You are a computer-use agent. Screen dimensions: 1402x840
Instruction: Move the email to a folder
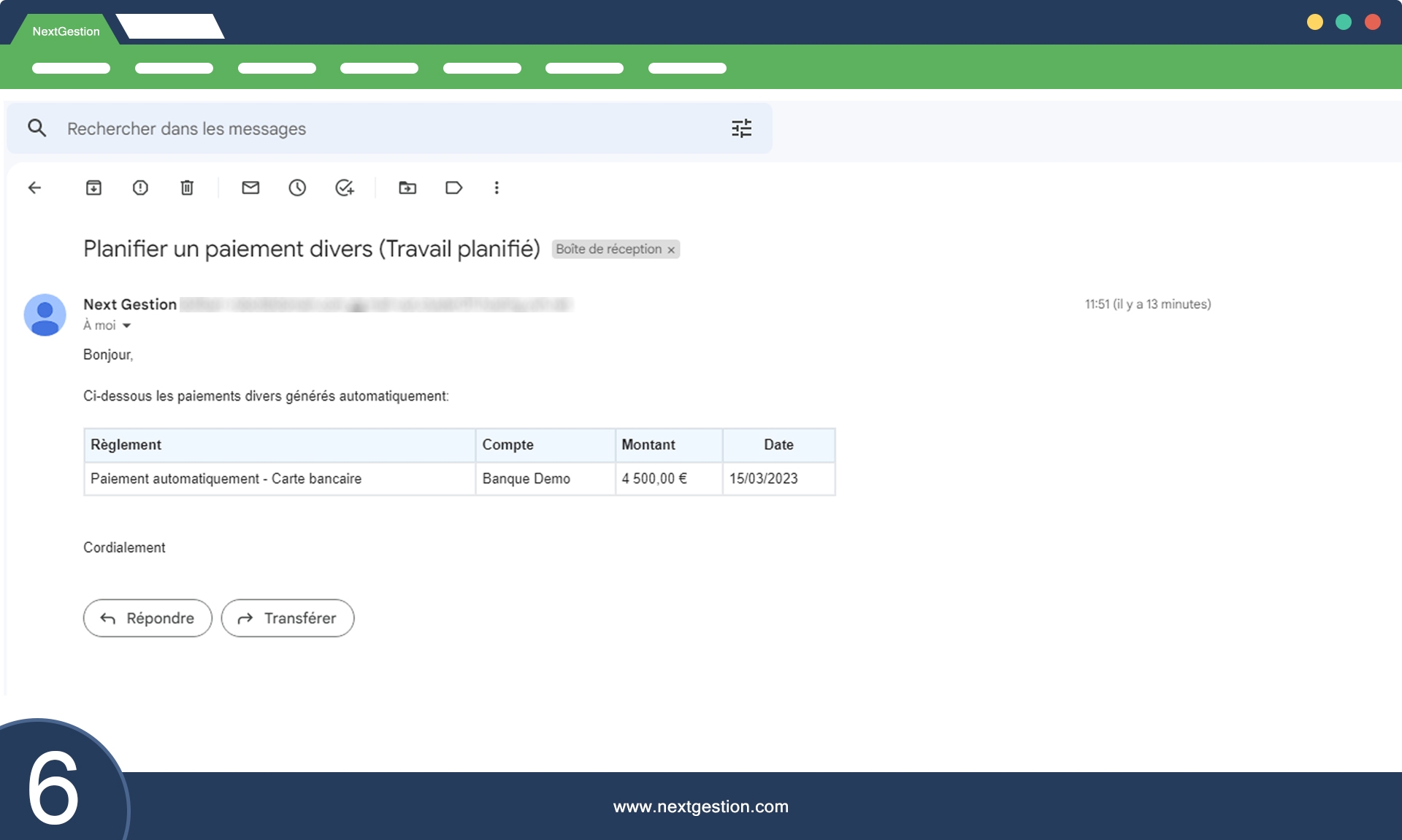(407, 188)
